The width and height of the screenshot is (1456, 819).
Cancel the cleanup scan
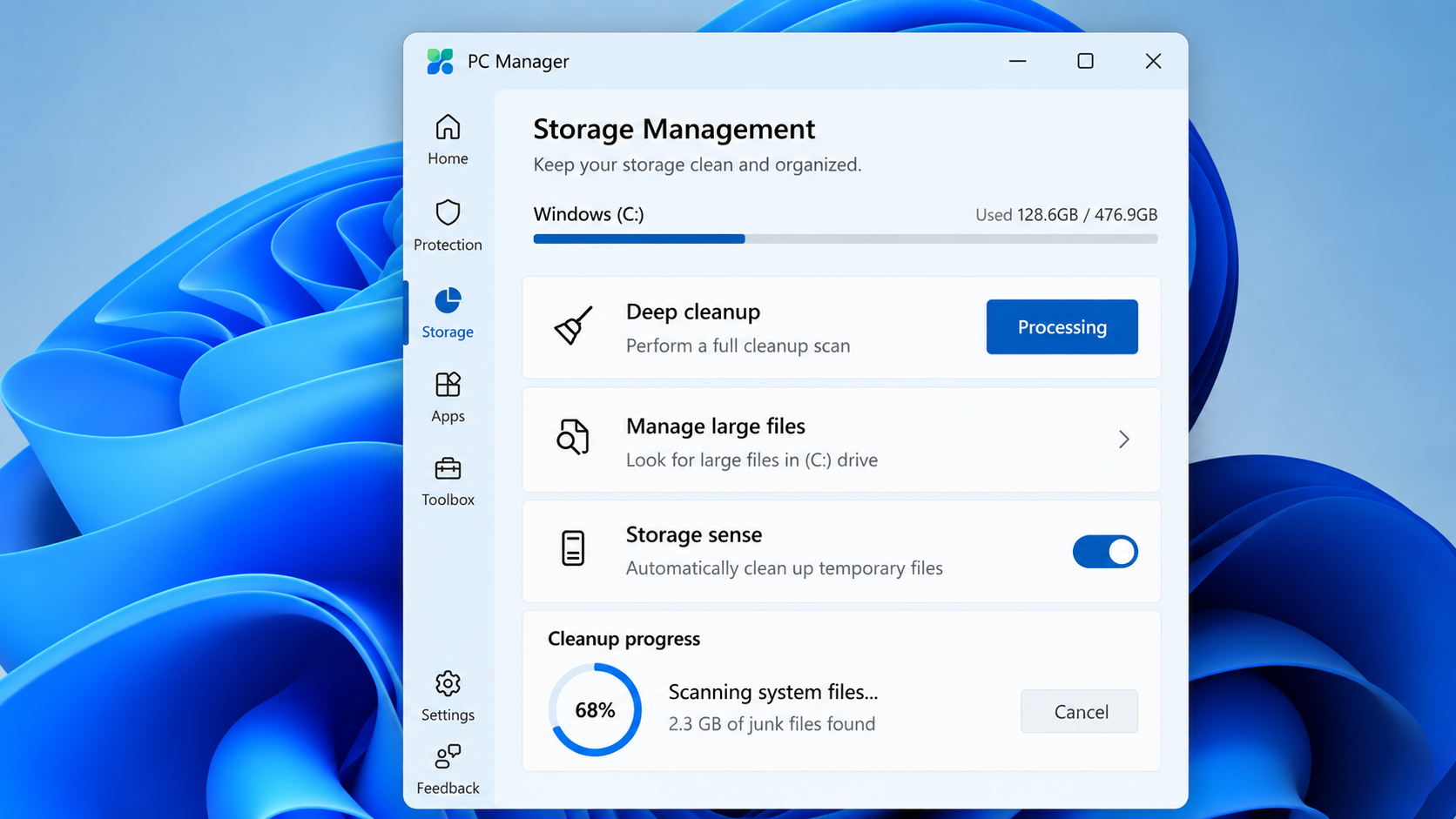coord(1079,711)
